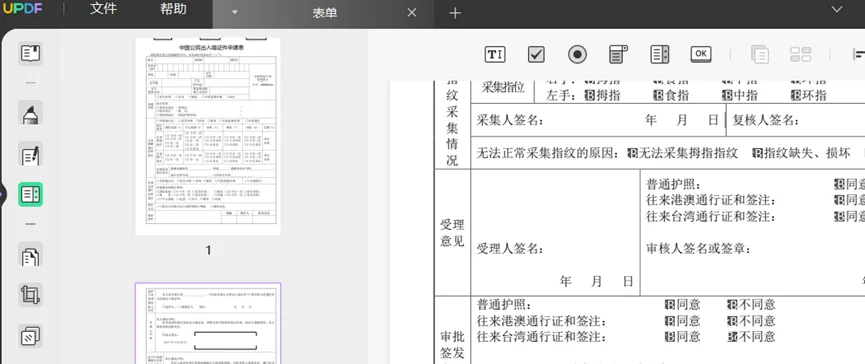Open the Edit PDF tool
This screenshot has height=364, width=865.
pos(30,156)
